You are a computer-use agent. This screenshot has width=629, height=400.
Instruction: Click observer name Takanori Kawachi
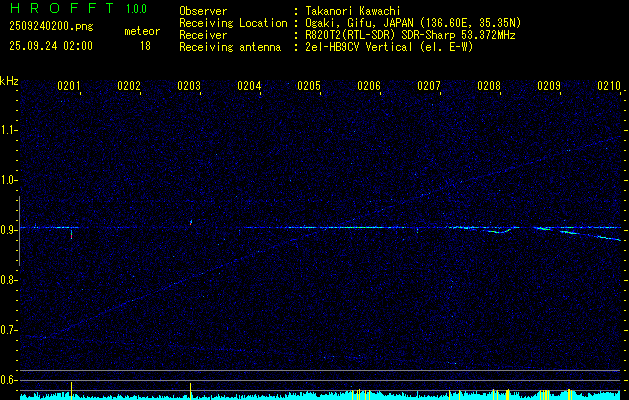(353, 11)
